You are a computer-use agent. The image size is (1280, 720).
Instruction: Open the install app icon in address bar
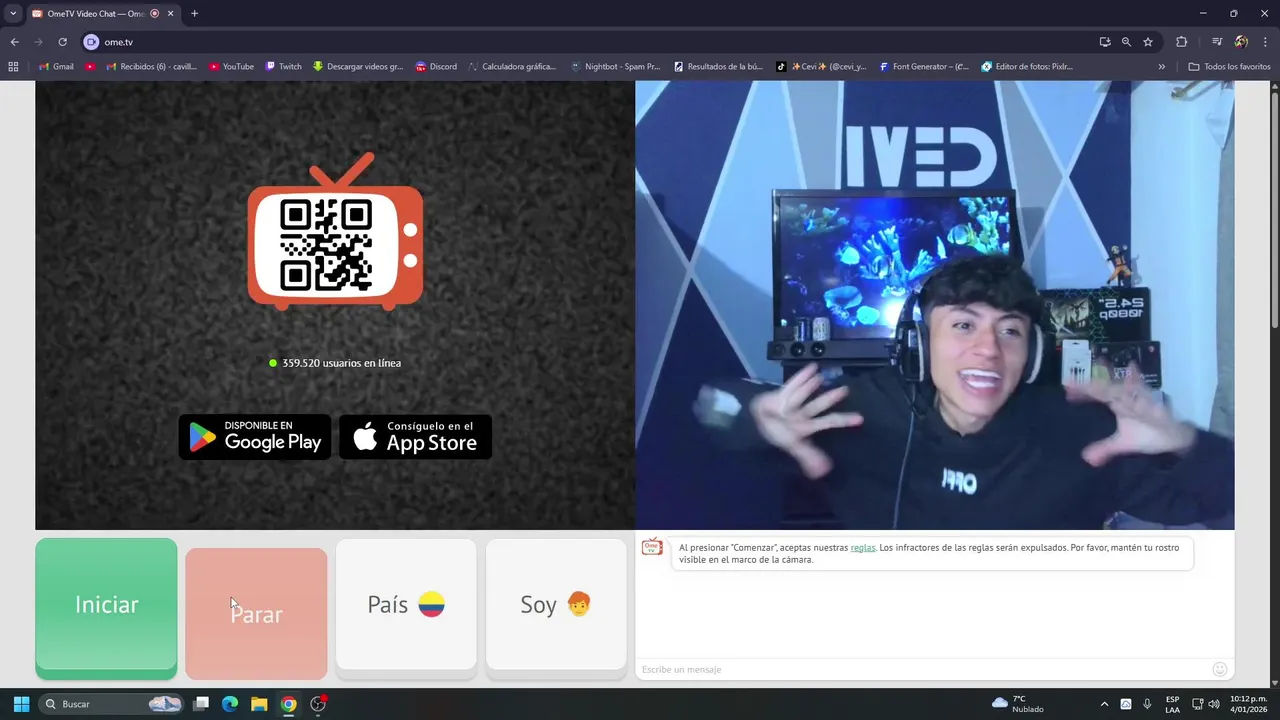point(1104,42)
